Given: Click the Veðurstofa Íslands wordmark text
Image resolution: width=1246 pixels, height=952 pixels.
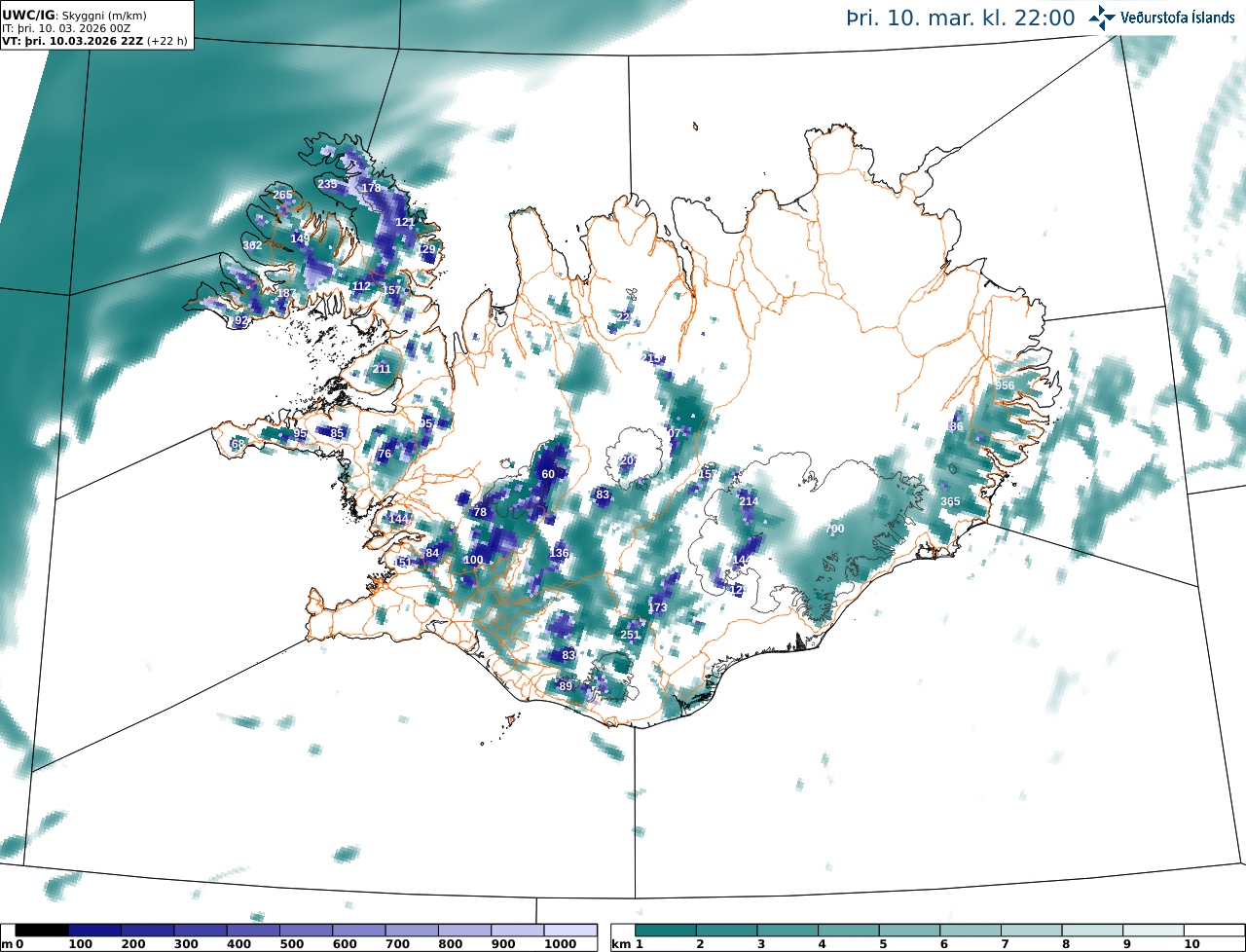Looking at the screenshot, I should [x=1177, y=18].
